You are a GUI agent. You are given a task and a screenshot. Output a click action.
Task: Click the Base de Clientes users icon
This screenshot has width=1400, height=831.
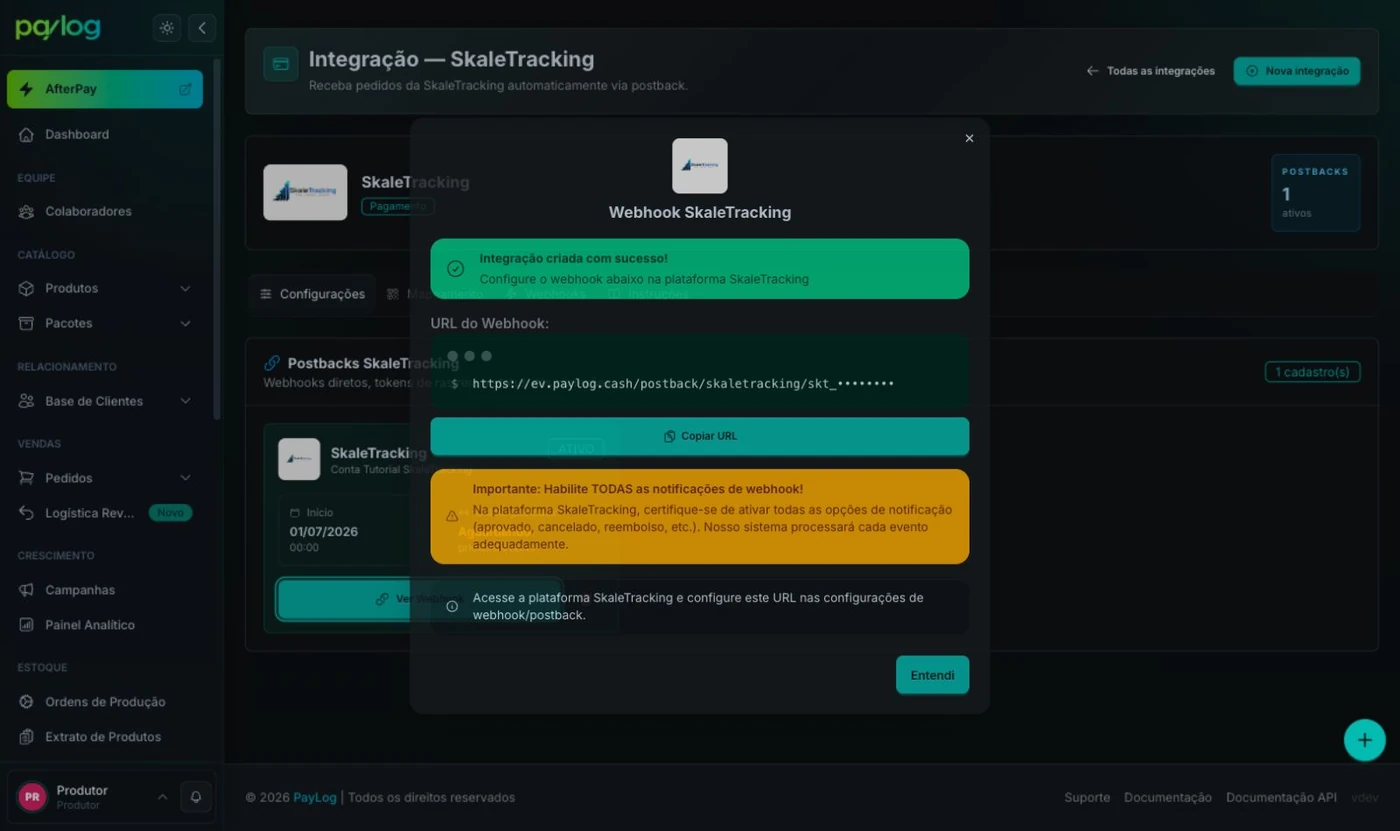pyautogui.click(x=27, y=401)
